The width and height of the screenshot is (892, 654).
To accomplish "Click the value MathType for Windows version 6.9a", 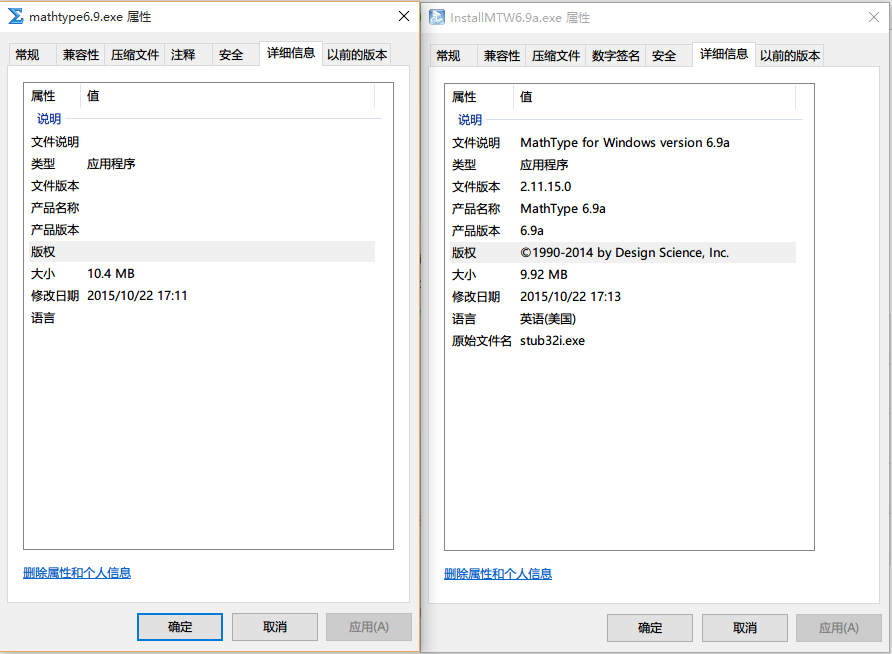I will click(x=625, y=143).
